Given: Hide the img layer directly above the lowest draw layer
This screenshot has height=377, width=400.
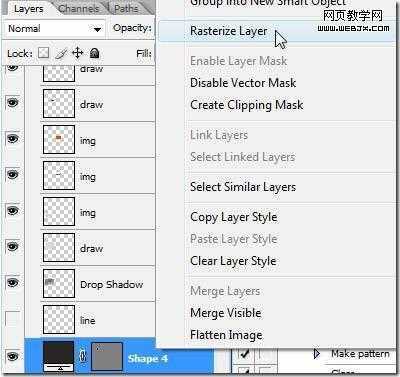Looking at the screenshot, I should click(x=13, y=211).
